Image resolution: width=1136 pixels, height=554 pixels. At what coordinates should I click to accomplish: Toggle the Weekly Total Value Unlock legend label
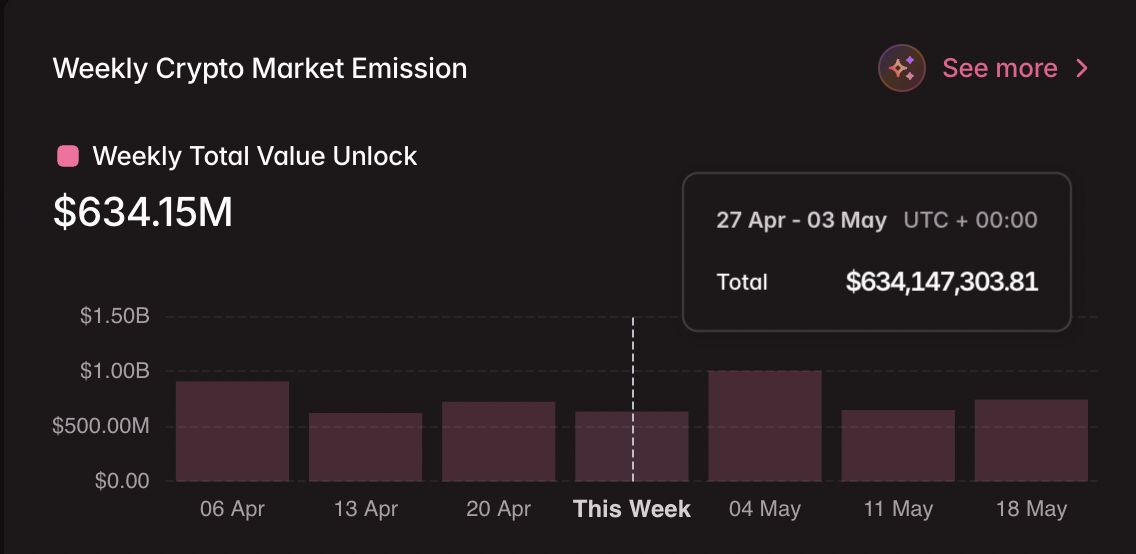click(x=254, y=156)
